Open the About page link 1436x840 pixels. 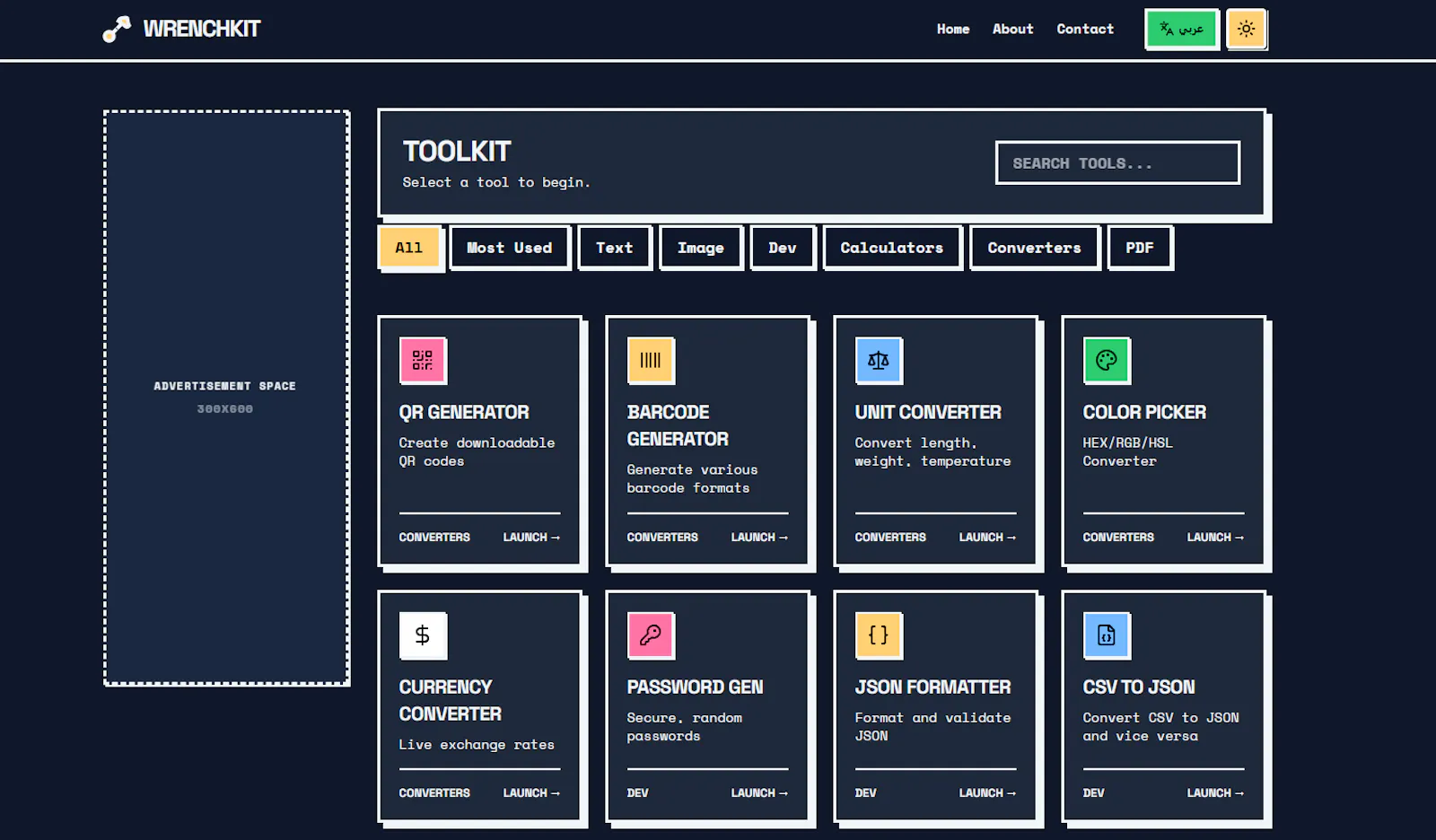pos(1012,29)
